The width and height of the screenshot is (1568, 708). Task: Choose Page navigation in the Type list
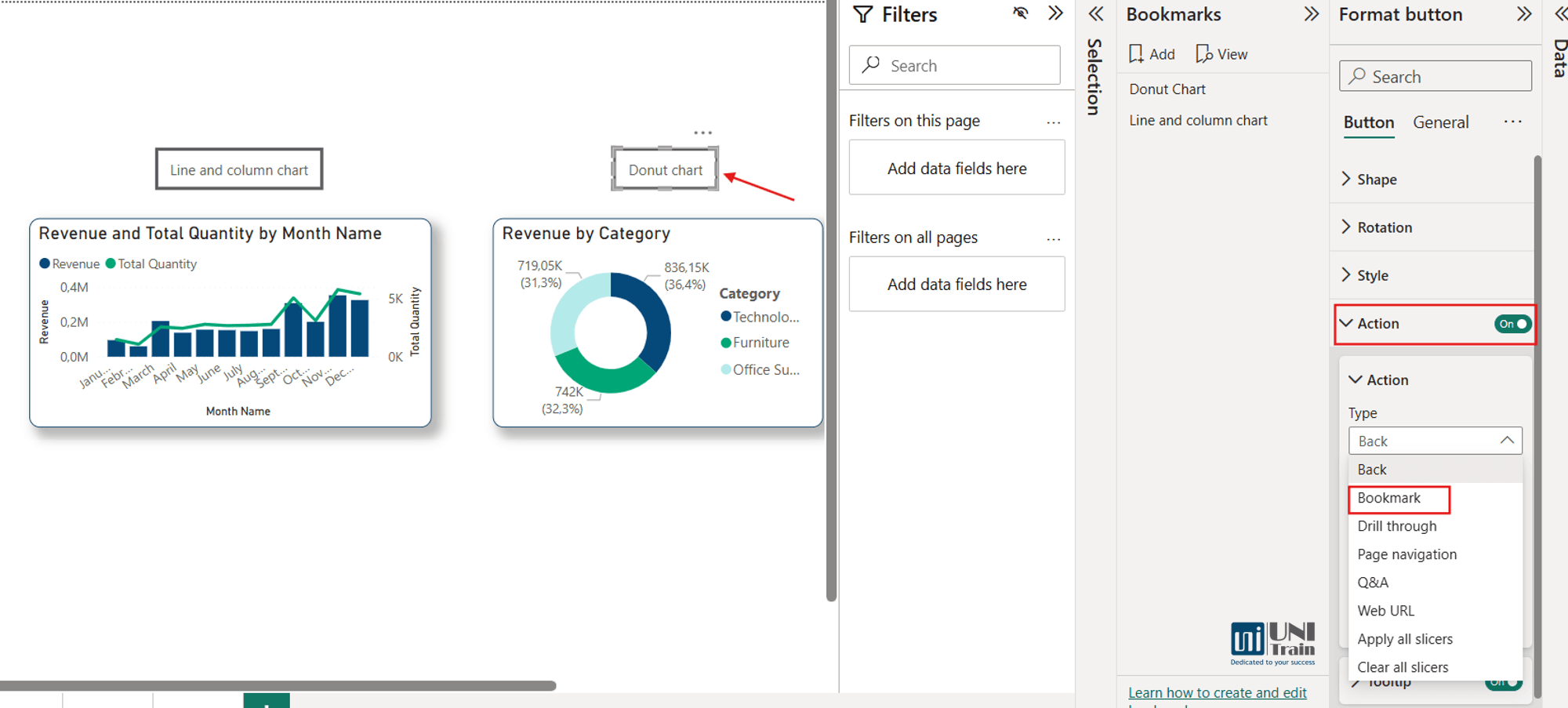(1435, 554)
